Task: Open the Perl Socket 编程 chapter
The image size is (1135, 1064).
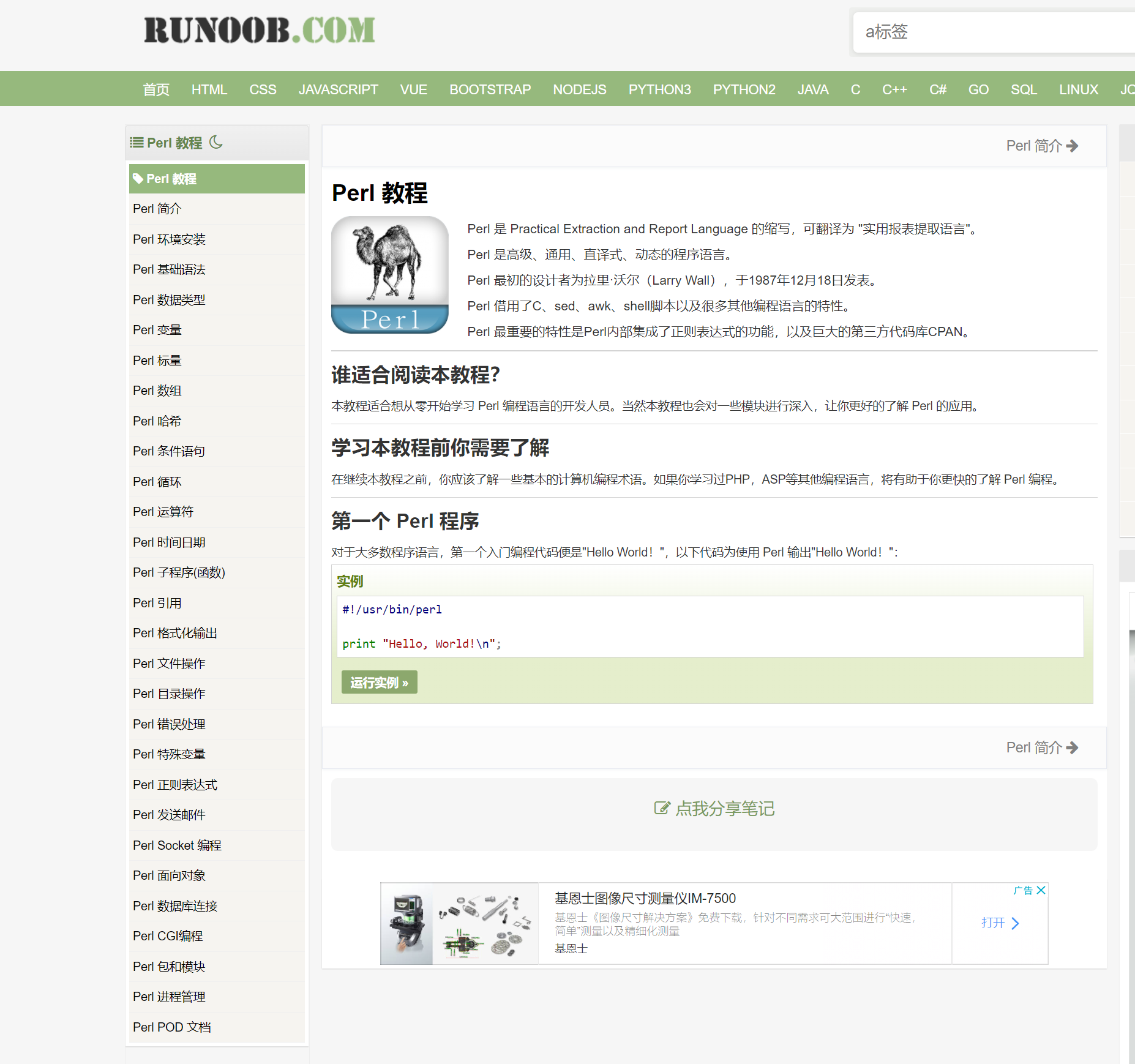Action: [x=177, y=845]
